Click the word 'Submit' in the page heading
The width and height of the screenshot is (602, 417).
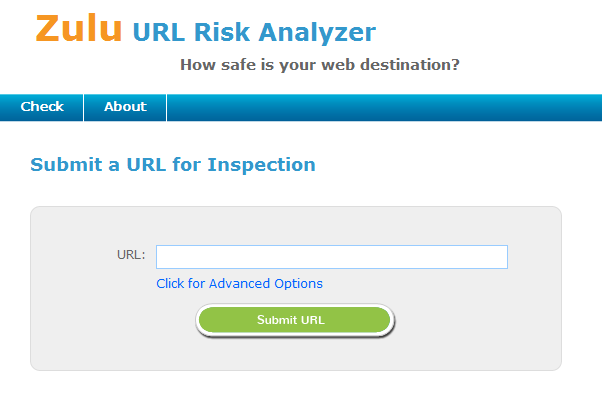click(x=64, y=164)
